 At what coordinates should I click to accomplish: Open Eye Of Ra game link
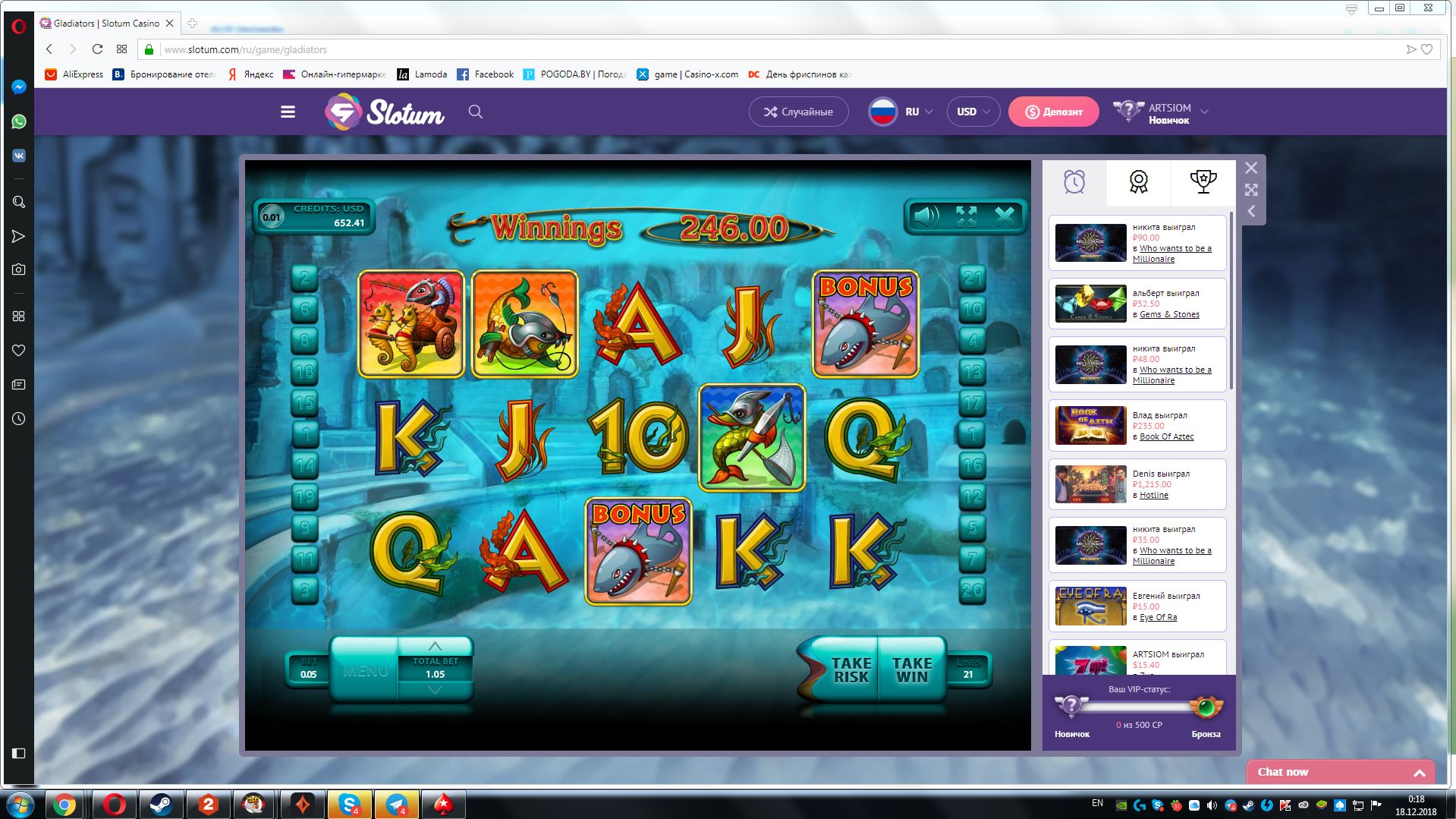pos(1158,617)
